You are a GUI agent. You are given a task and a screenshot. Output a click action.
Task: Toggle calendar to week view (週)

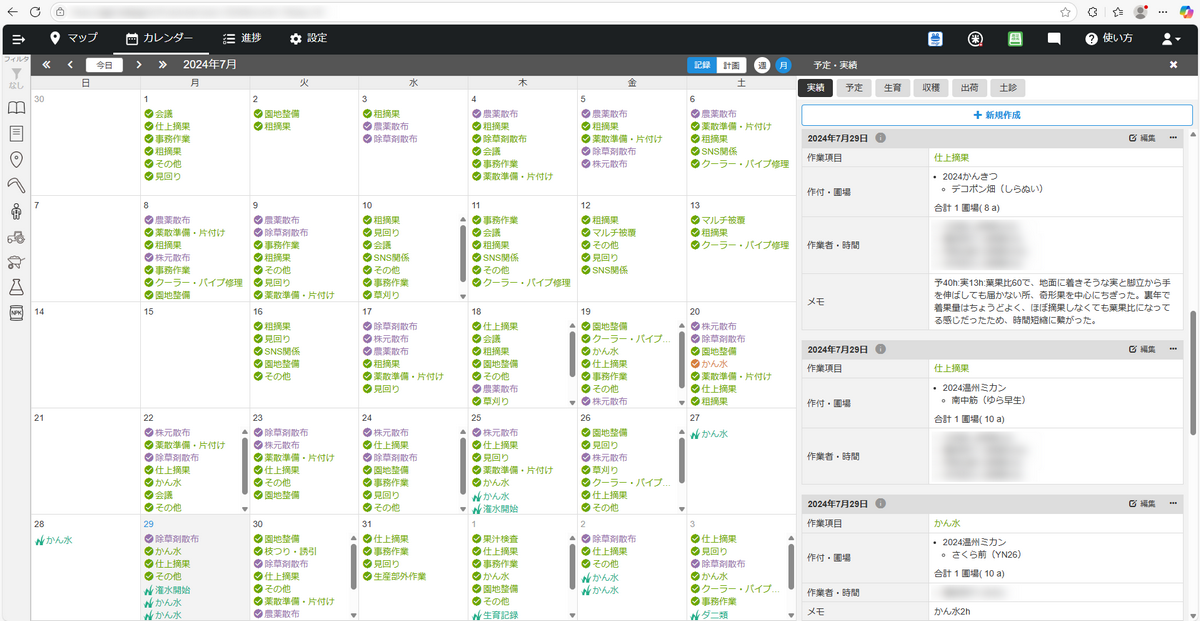pos(762,65)
